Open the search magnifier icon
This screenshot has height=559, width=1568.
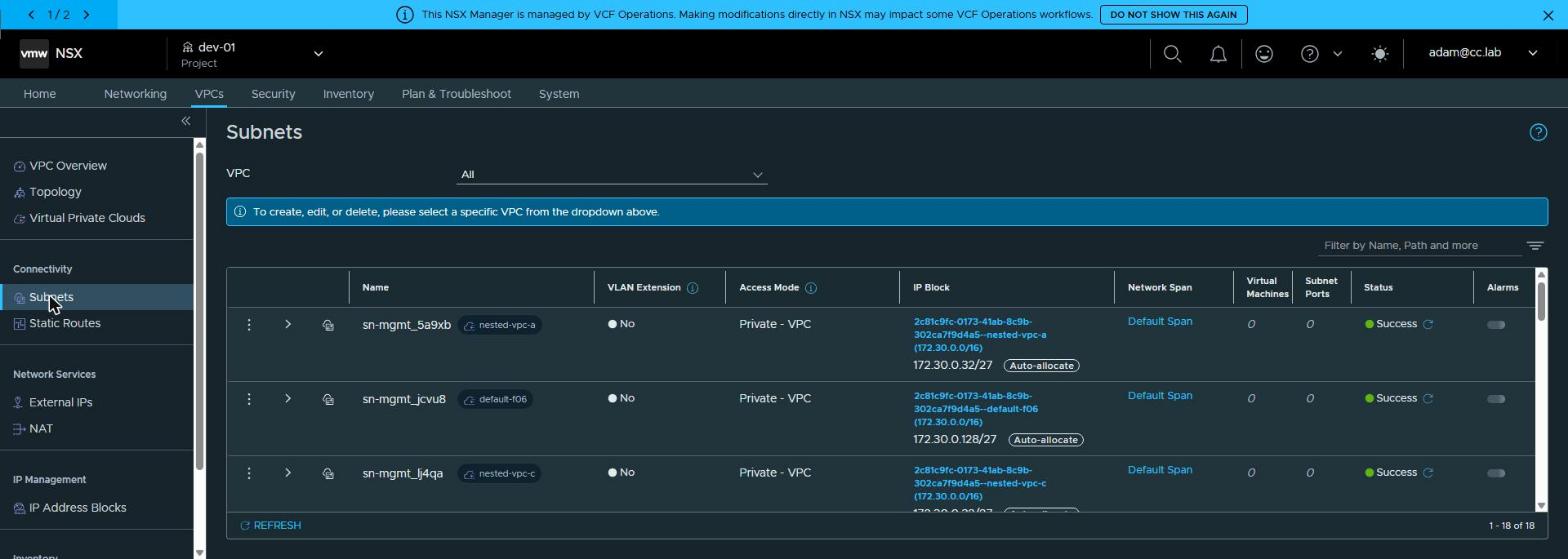[x=1173, y=54]
